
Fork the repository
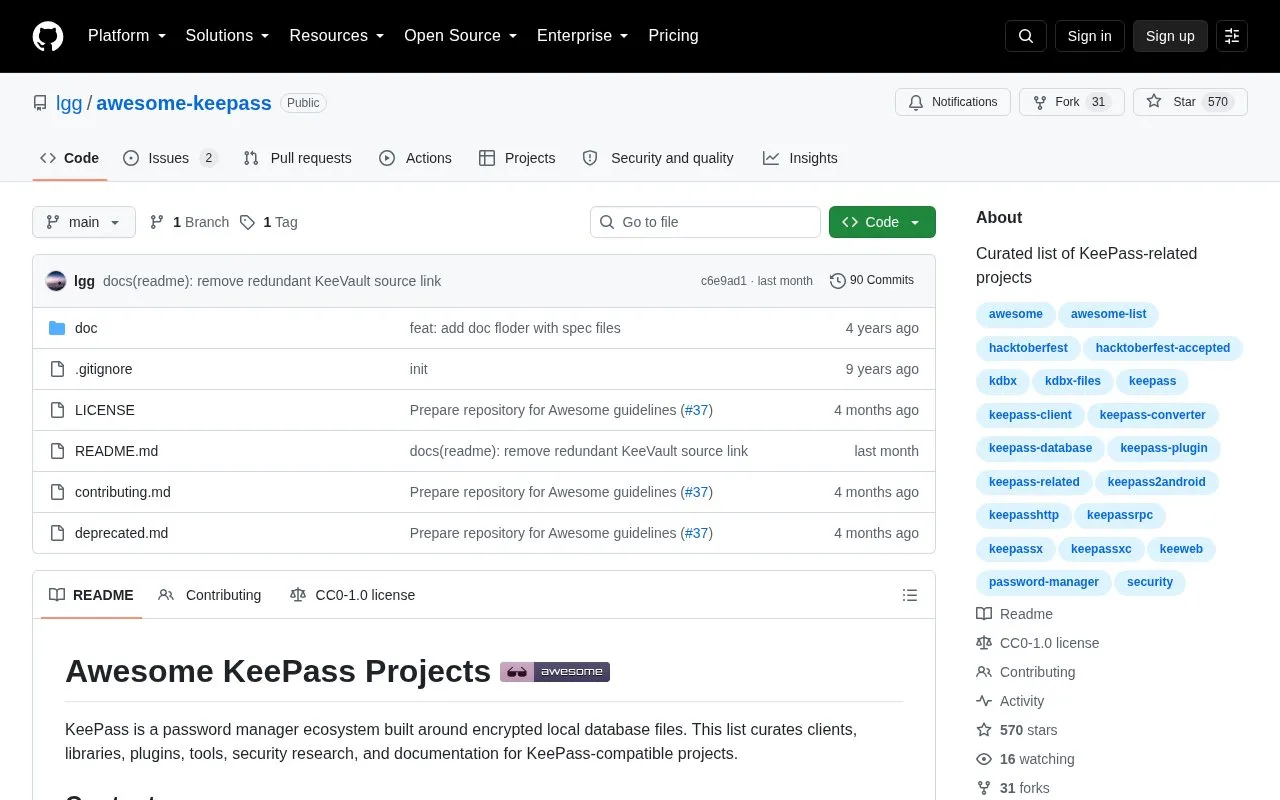click(1072, 102)
